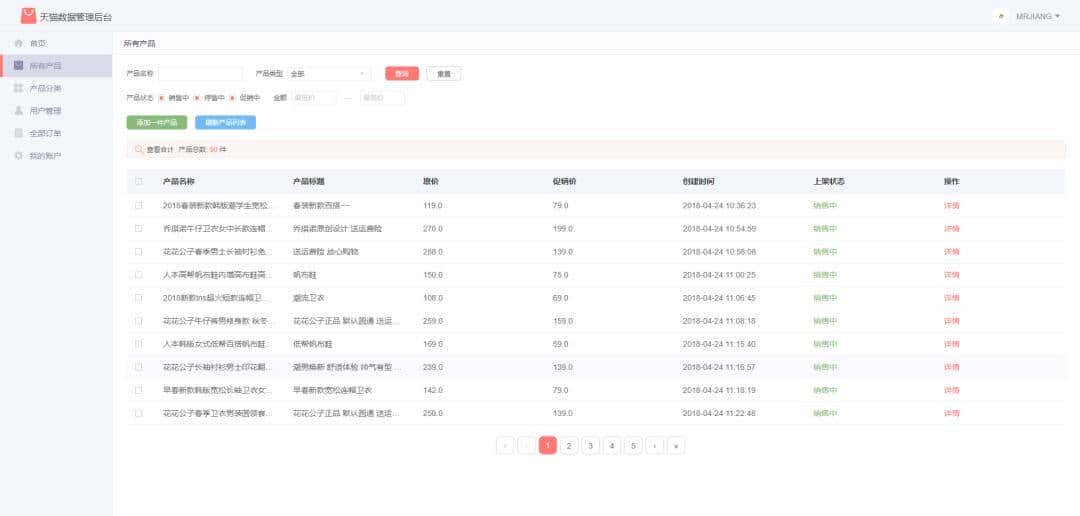This screenshot has width=1080, height=516.
Task: Open 详情 for row created 10:54:59
Action: pos(952,229)
